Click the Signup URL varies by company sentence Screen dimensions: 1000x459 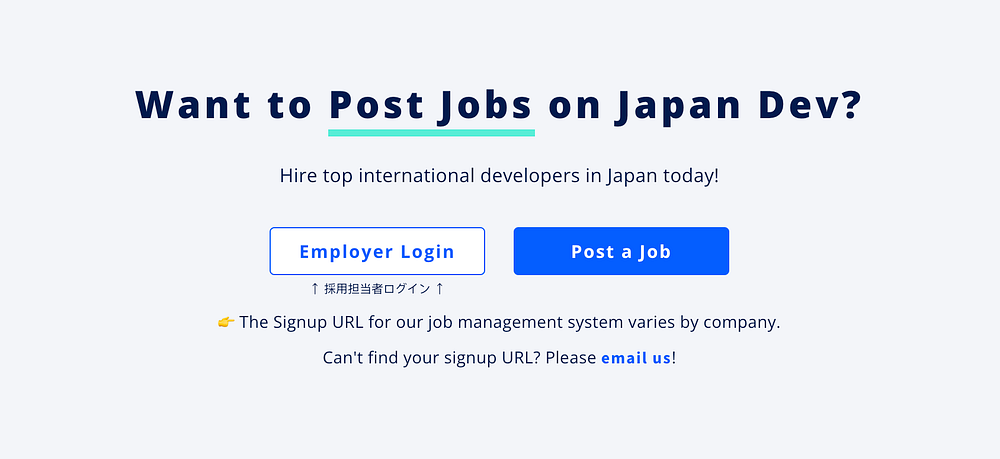[x=510, y=323]
